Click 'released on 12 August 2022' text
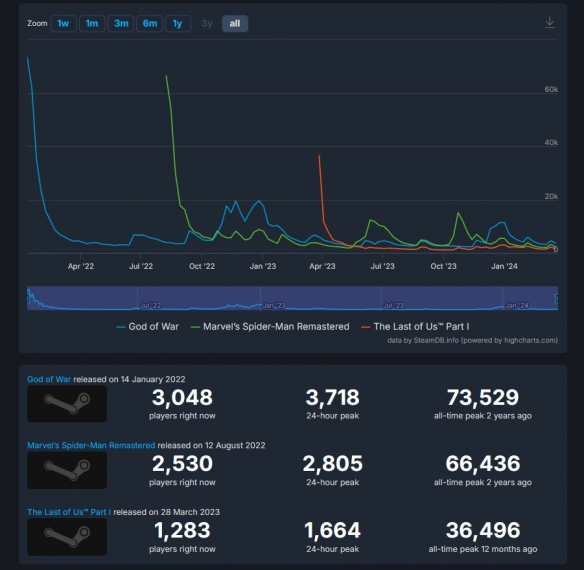The width and height of the screenshot is (584, 570). (212, 446)
